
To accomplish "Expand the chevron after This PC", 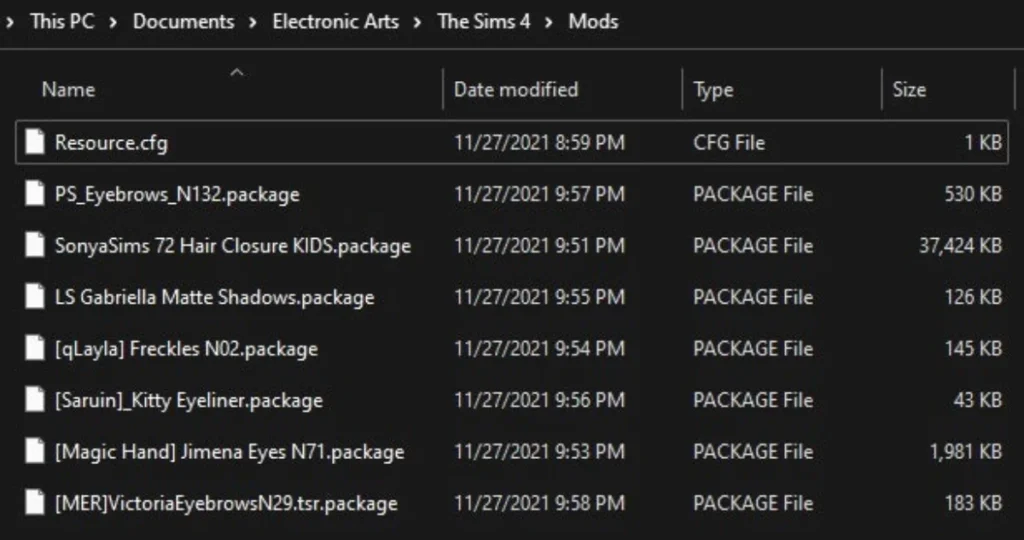I will coord(113,21).
